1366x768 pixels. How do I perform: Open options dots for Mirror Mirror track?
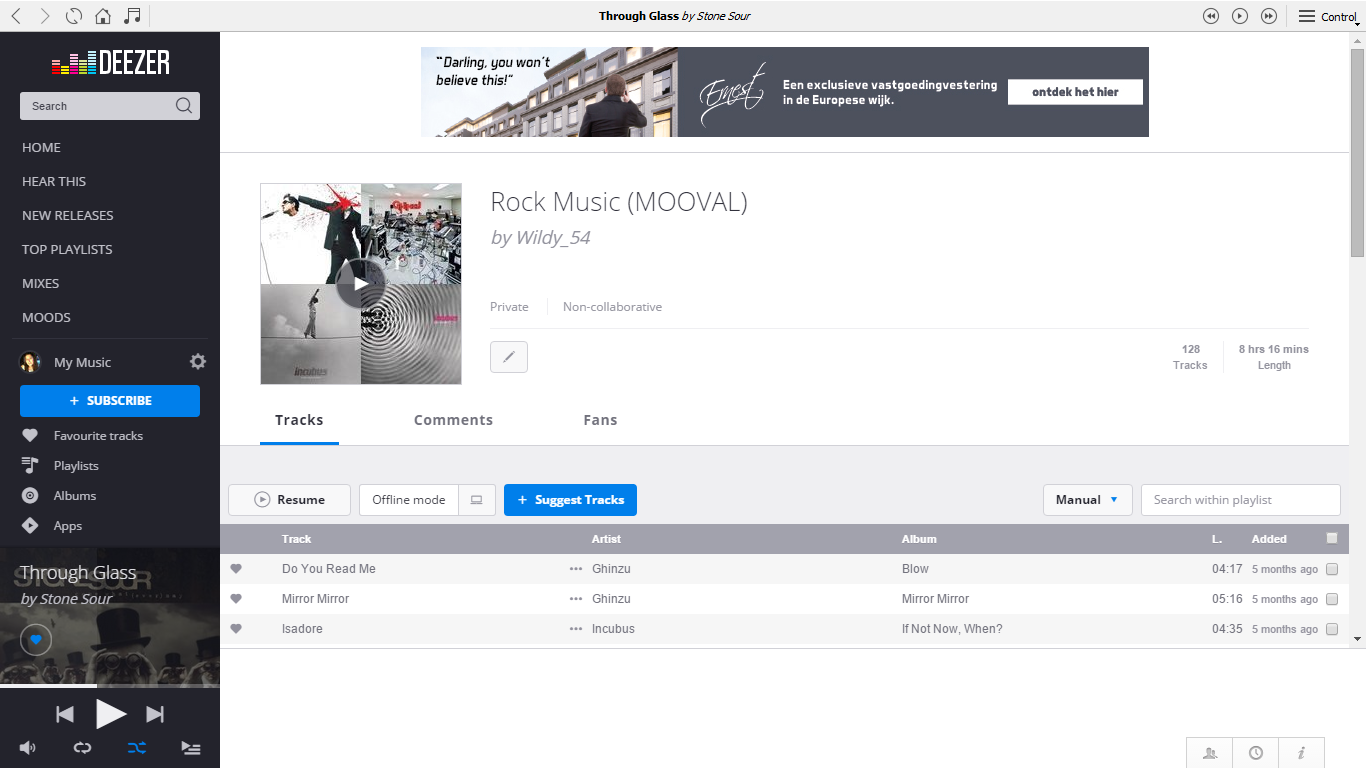(x=575, y=599)
